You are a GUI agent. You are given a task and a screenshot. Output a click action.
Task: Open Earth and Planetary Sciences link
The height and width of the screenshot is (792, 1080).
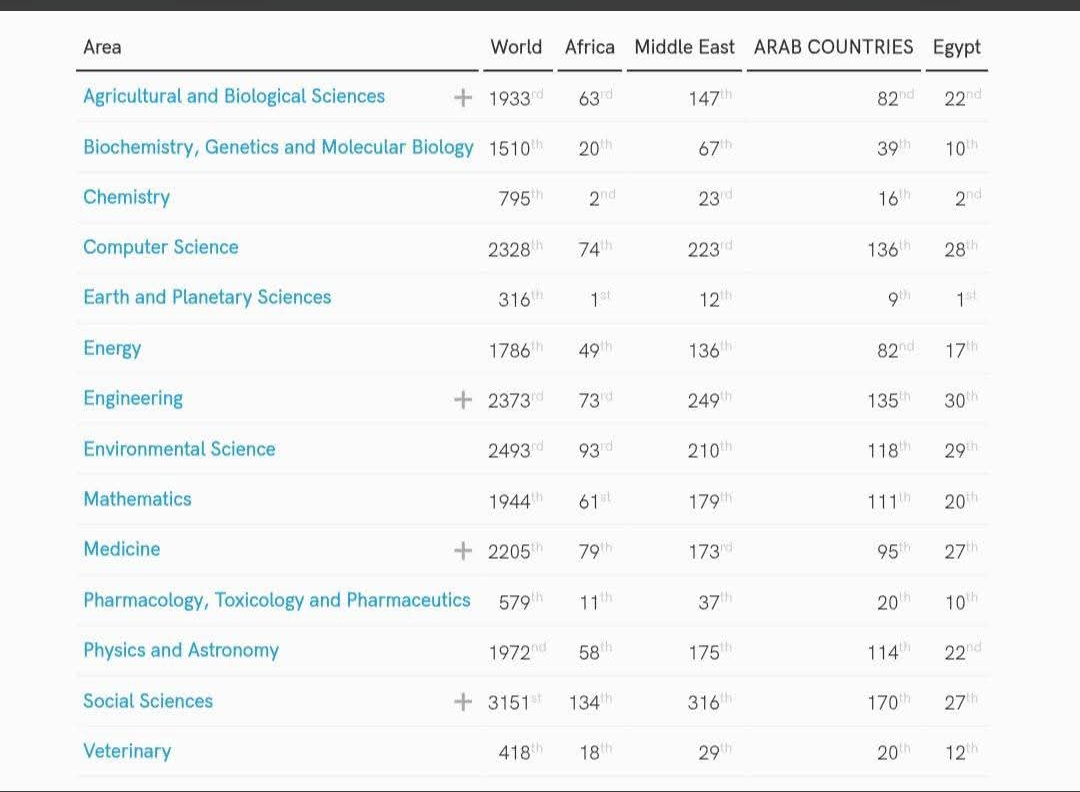207,298
